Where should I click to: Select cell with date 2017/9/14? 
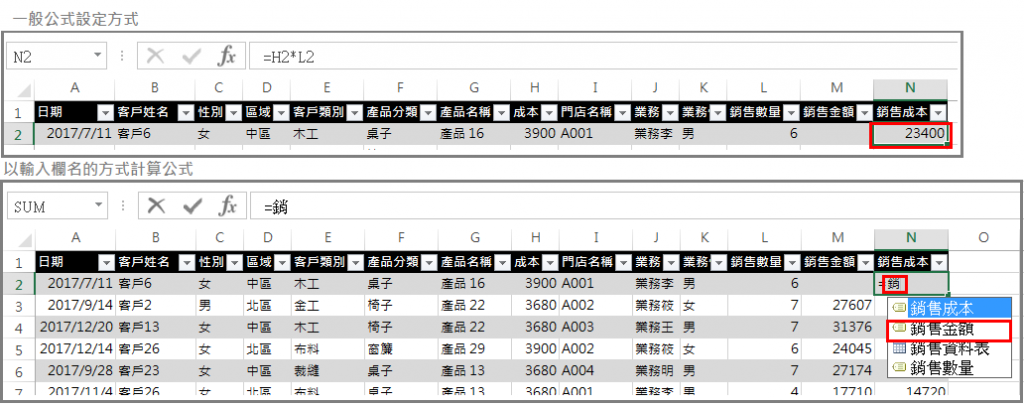tap(75, 305)
